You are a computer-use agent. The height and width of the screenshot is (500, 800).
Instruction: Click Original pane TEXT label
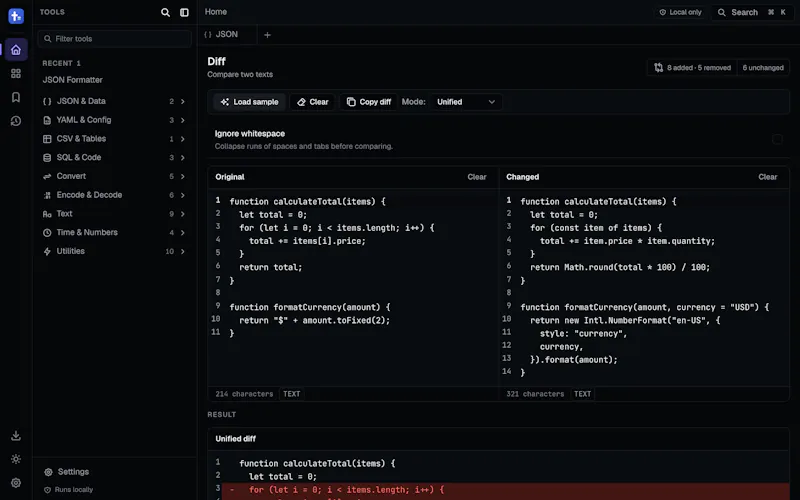point(291,394)
